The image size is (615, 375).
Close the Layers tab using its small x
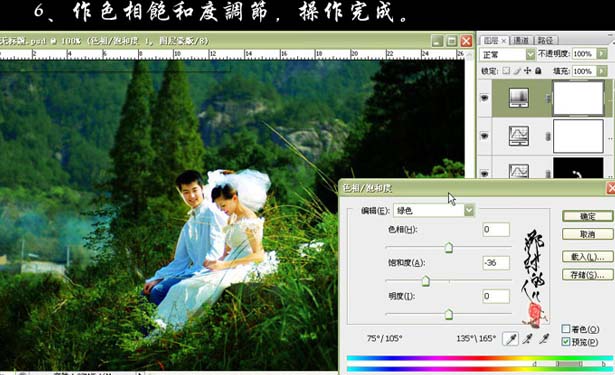tap(504, 40)
